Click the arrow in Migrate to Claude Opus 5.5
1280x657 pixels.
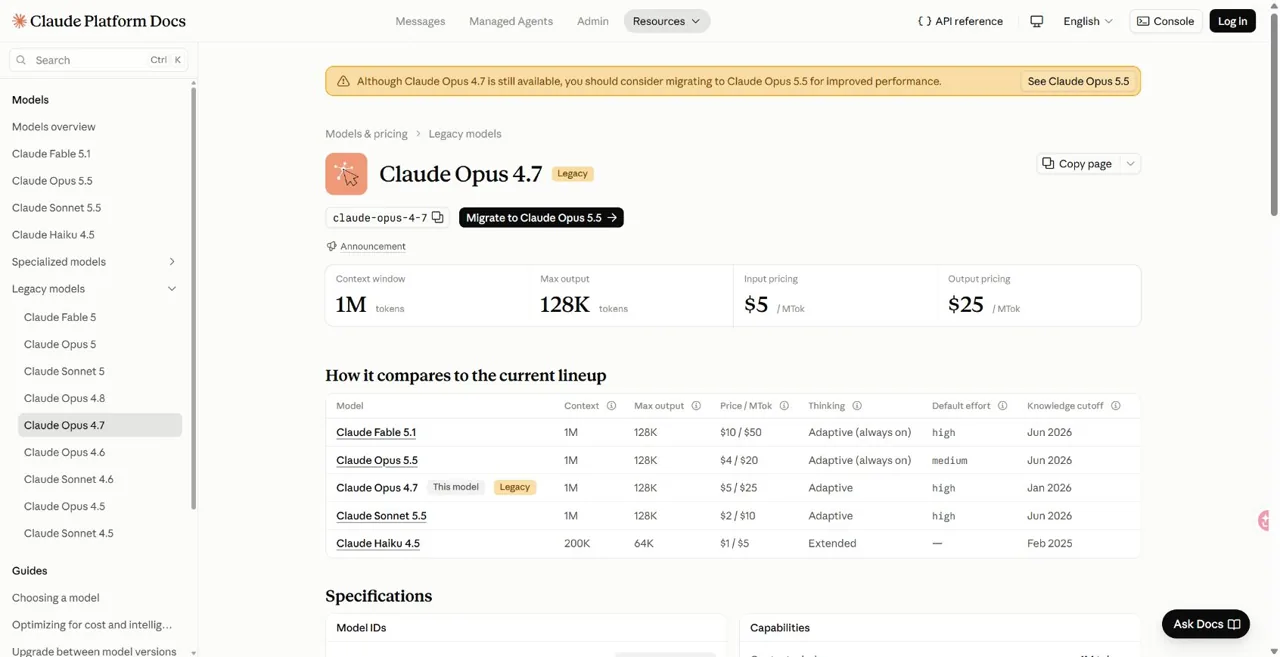(612, 217)
